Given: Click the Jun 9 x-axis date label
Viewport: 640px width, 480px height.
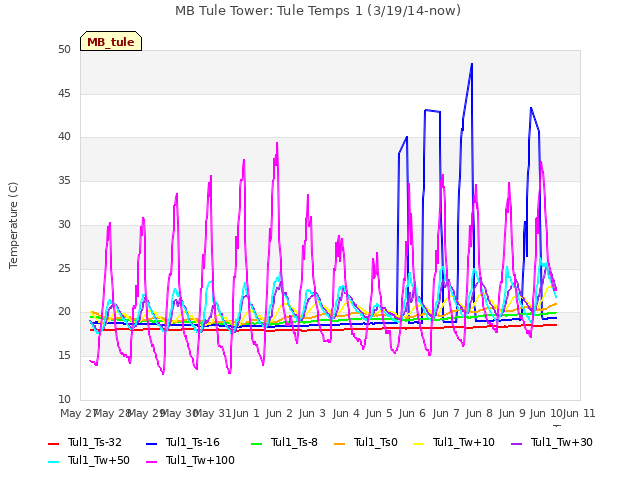Looking at the screenshot, I should pyautogui.click(x=512, y=413).
